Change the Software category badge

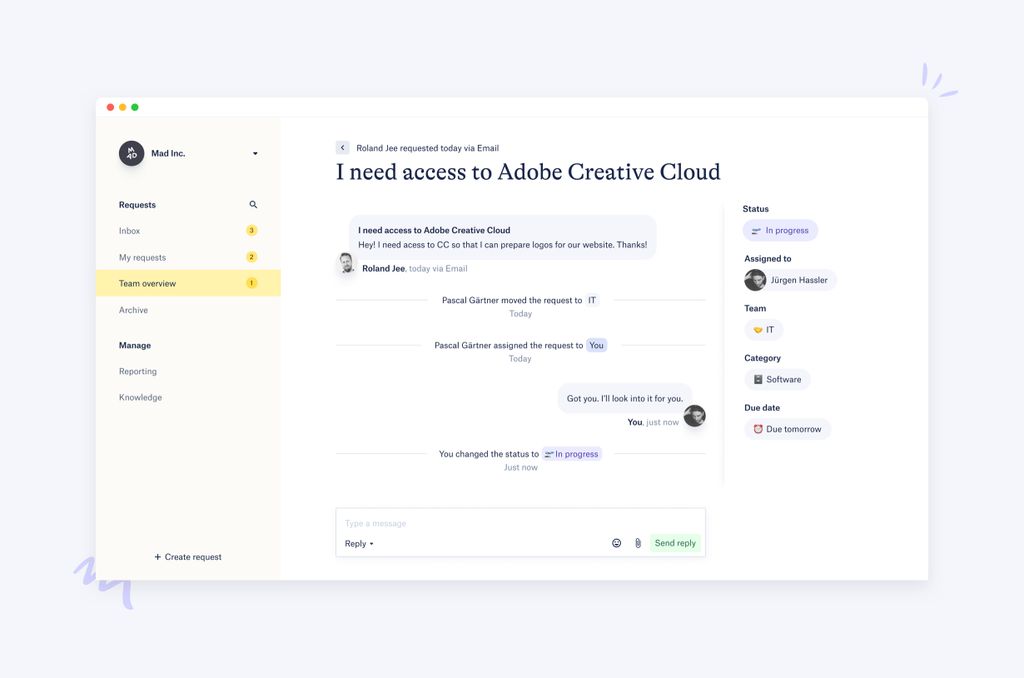coord(777,379)
